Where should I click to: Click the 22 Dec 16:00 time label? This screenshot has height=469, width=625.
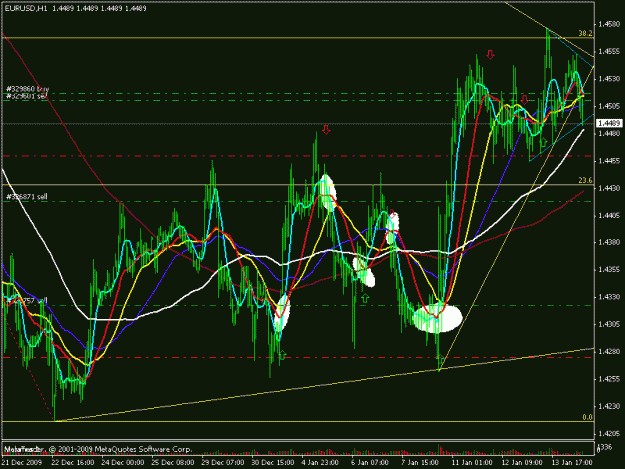click(73, 463)
